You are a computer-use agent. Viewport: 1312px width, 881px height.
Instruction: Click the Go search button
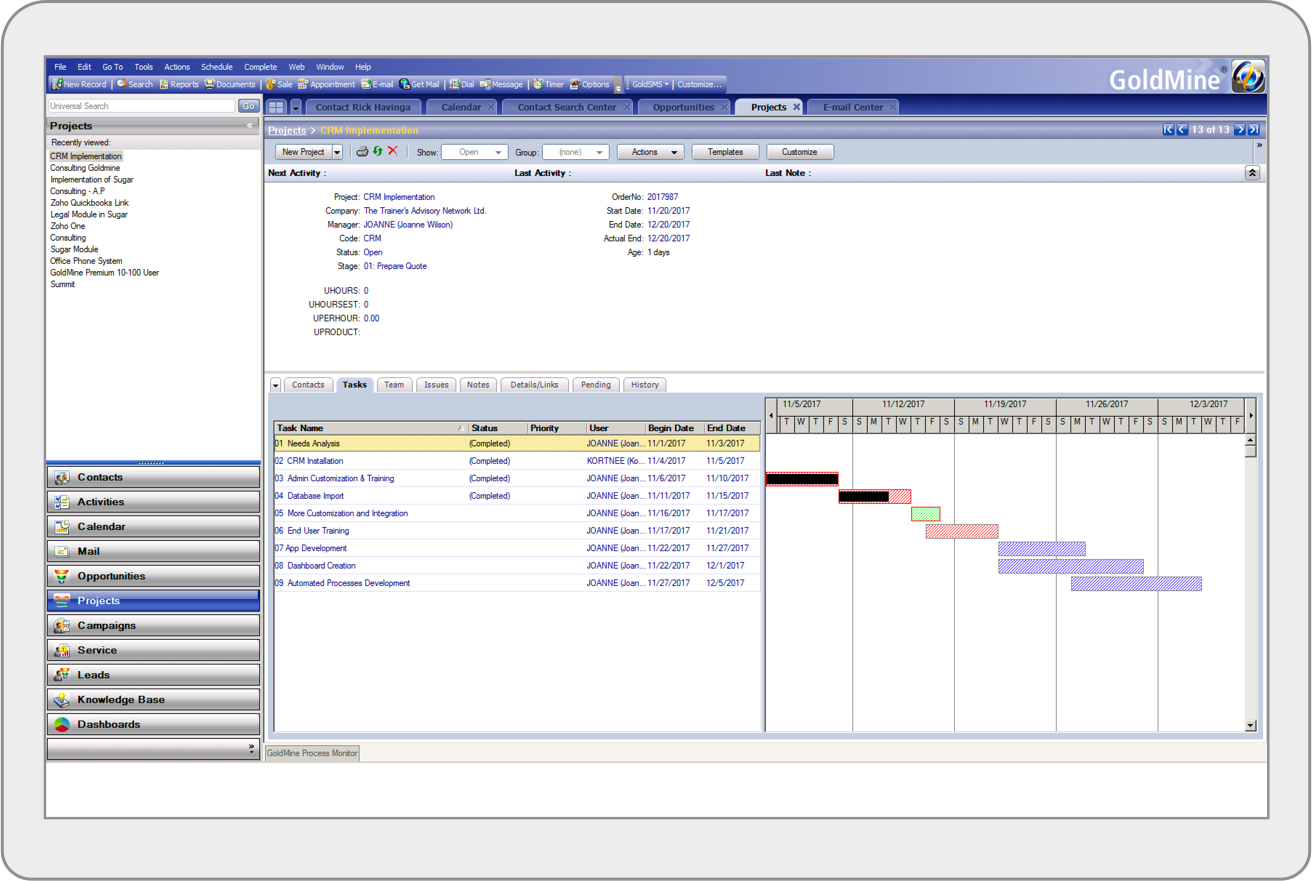point(248,106)
